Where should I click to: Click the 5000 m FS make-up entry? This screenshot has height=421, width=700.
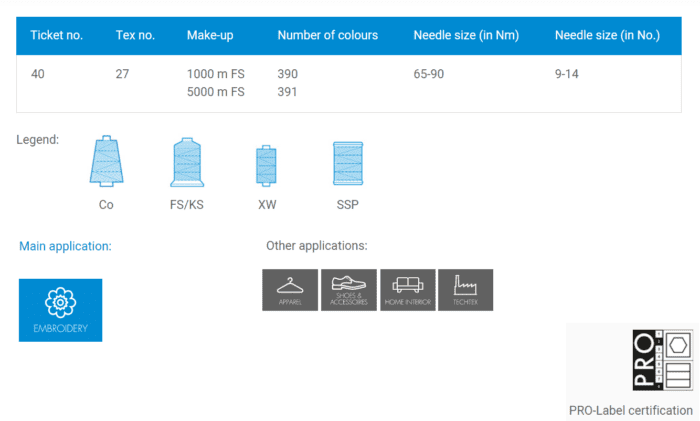pos(215,92)
